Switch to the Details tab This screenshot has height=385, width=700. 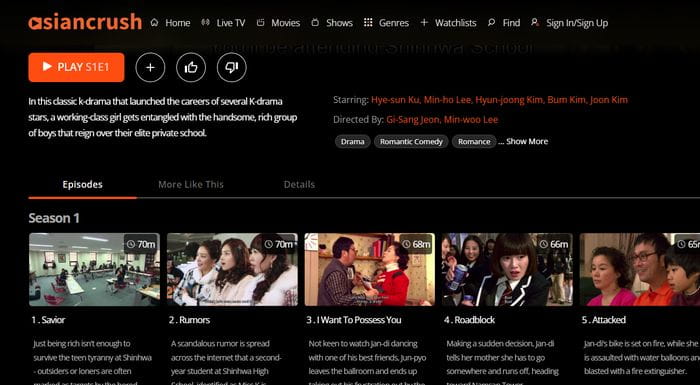coord(299,184)
